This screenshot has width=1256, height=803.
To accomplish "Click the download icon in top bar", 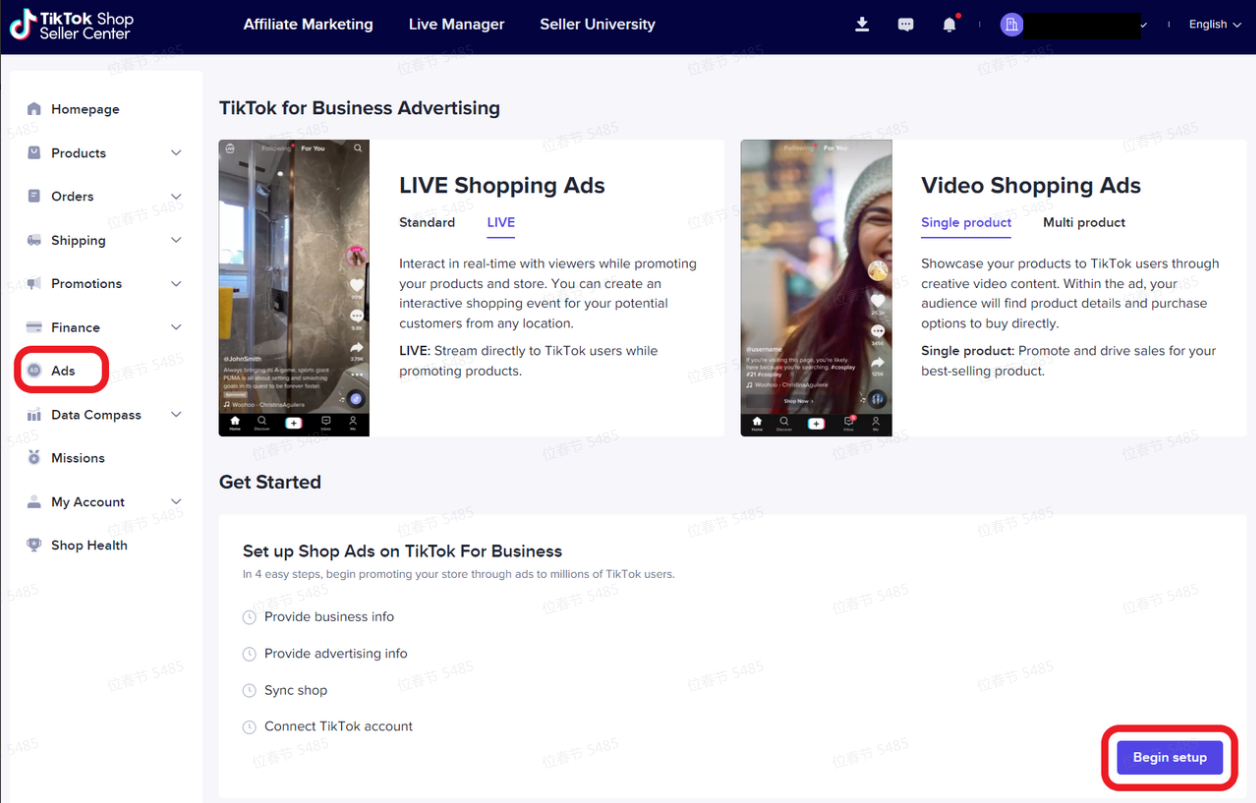I will 862,25.
